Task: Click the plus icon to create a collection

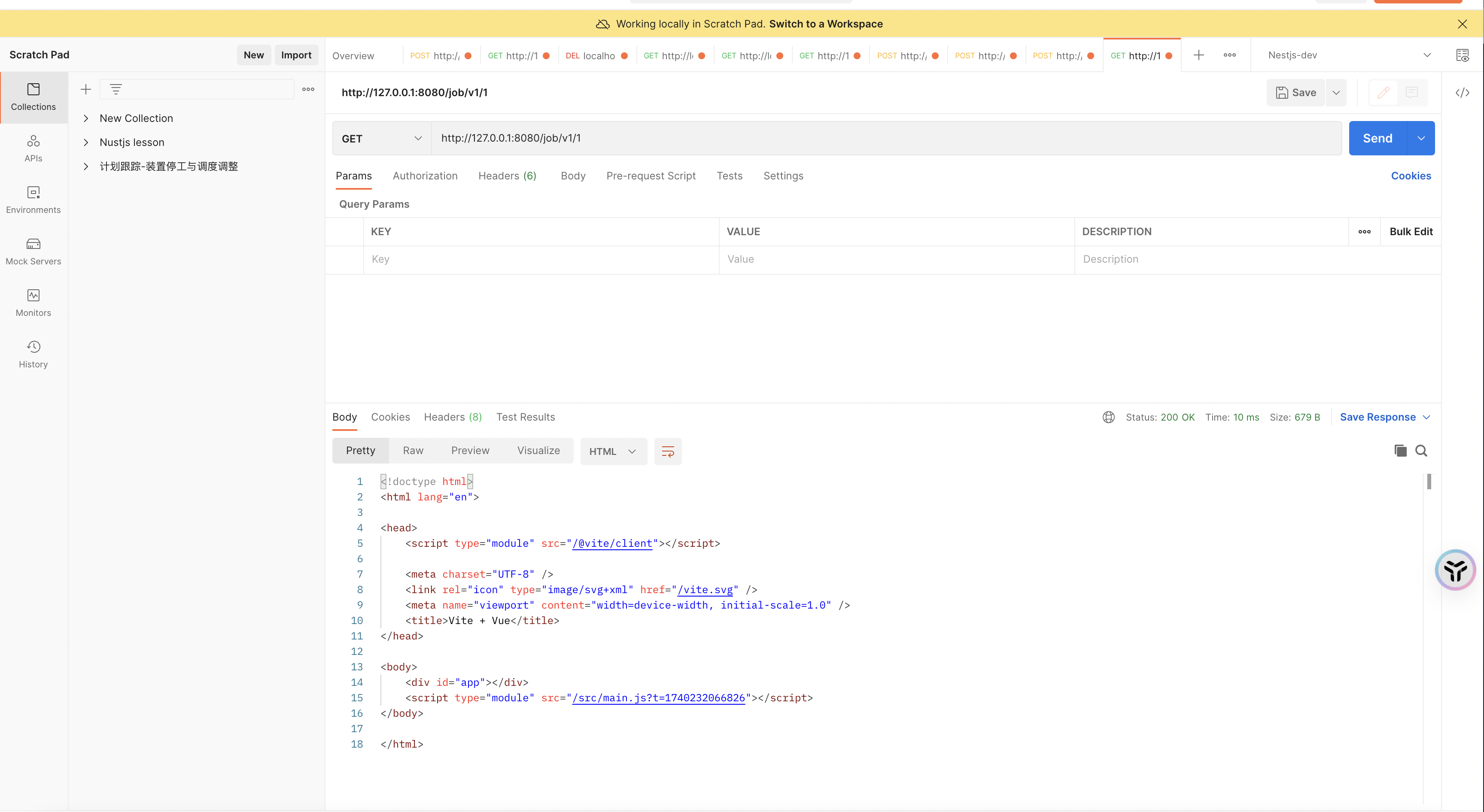Action: tap(86, 89)
